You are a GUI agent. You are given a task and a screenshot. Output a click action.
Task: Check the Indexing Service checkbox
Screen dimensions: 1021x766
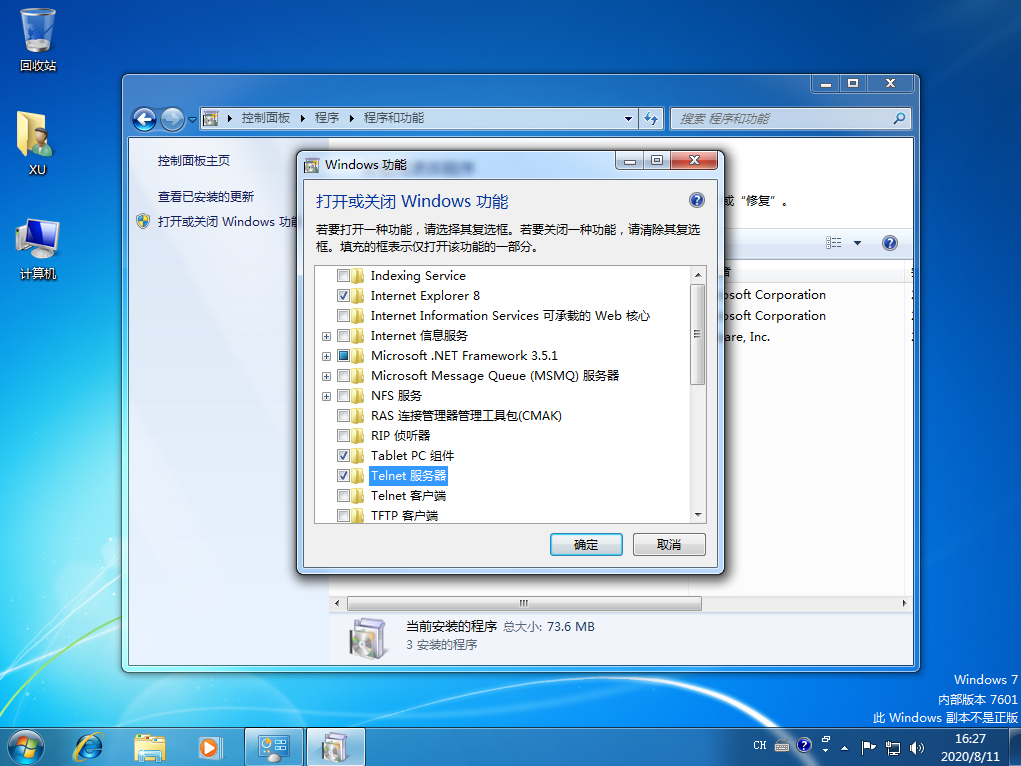point(344,276)
